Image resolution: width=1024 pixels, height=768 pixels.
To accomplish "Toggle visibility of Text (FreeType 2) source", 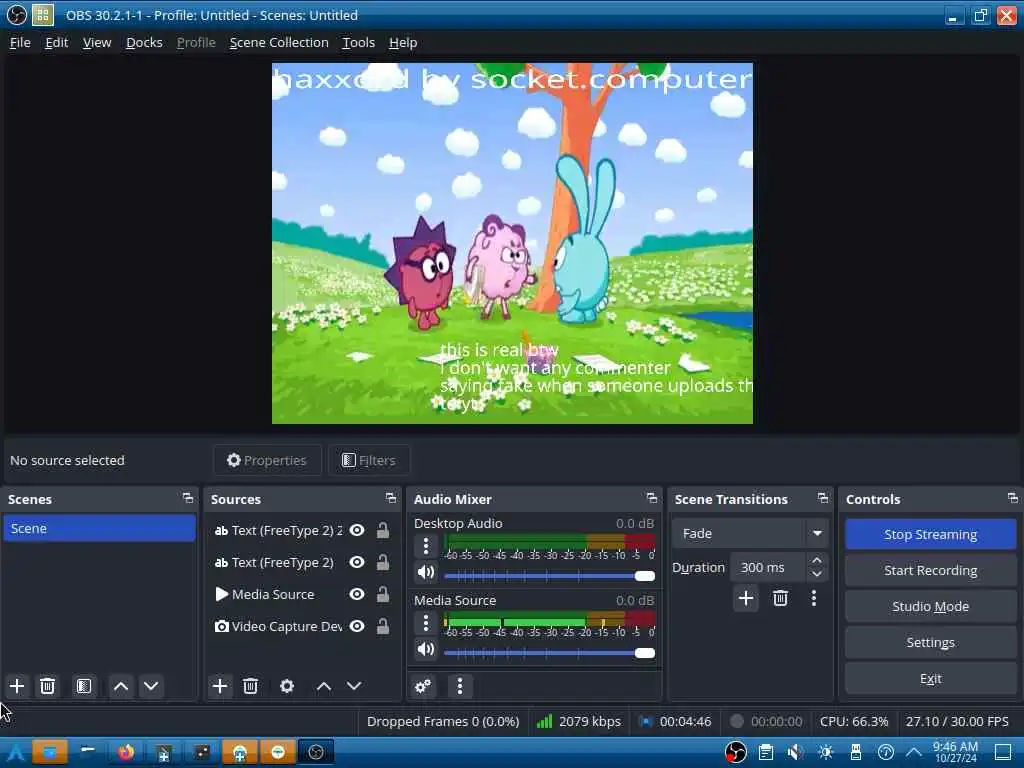I will [x=357, y=562].
